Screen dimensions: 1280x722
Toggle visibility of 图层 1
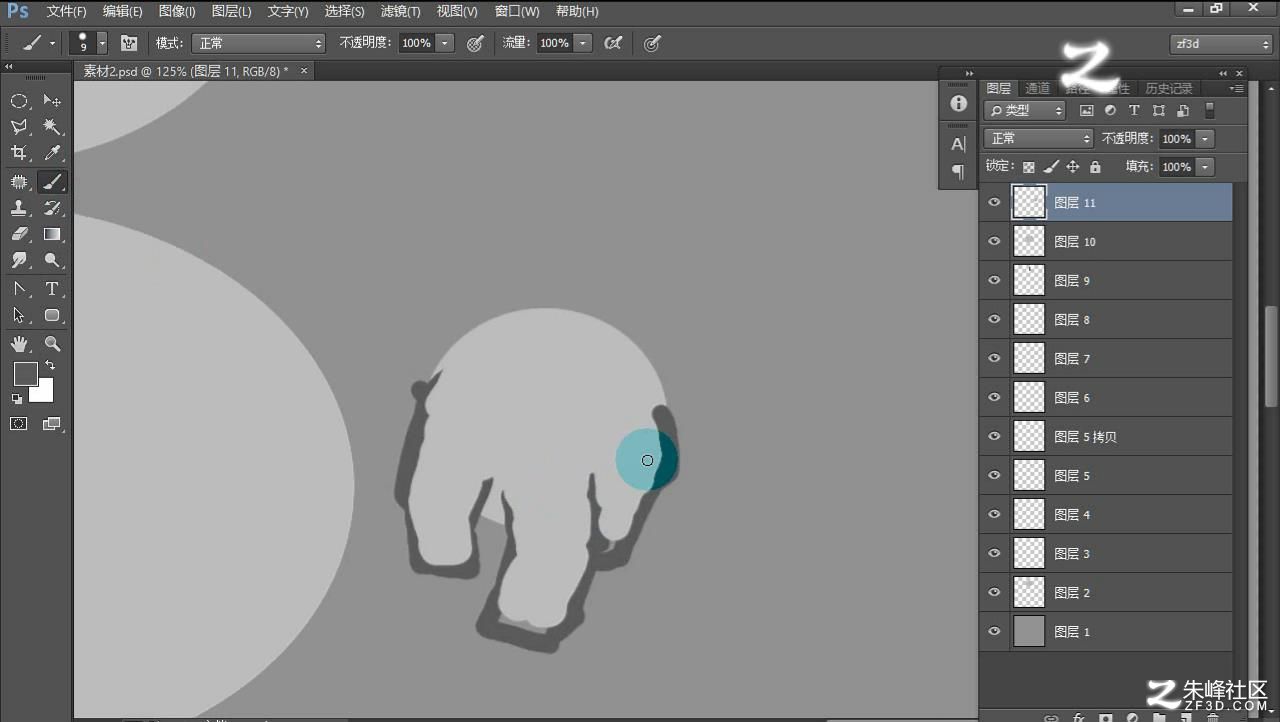click(994, 632)
